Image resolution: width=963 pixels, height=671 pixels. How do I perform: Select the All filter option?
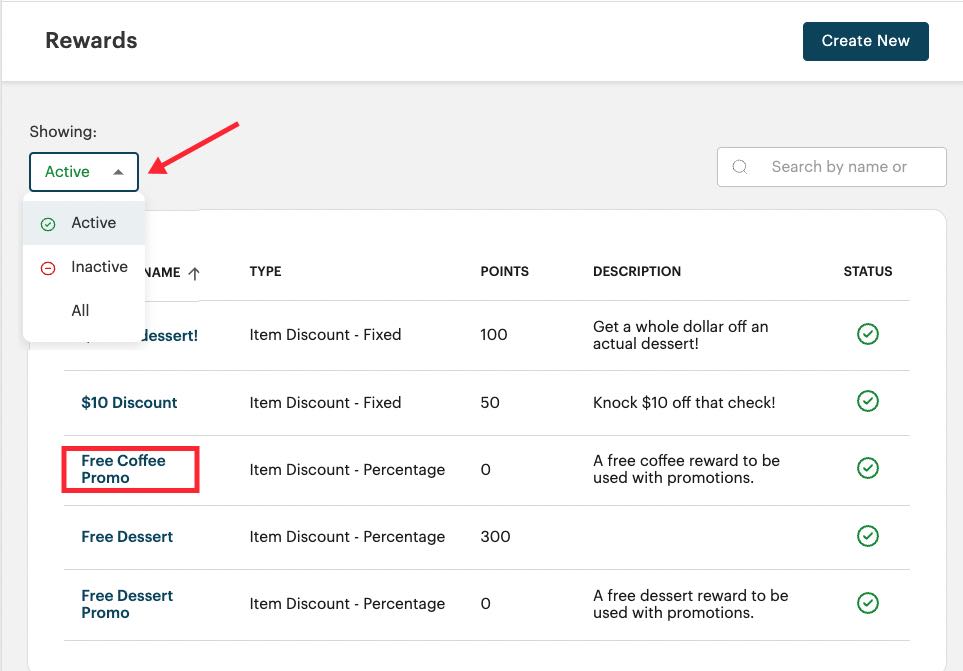pyautogui.click(x=81, y=310)
